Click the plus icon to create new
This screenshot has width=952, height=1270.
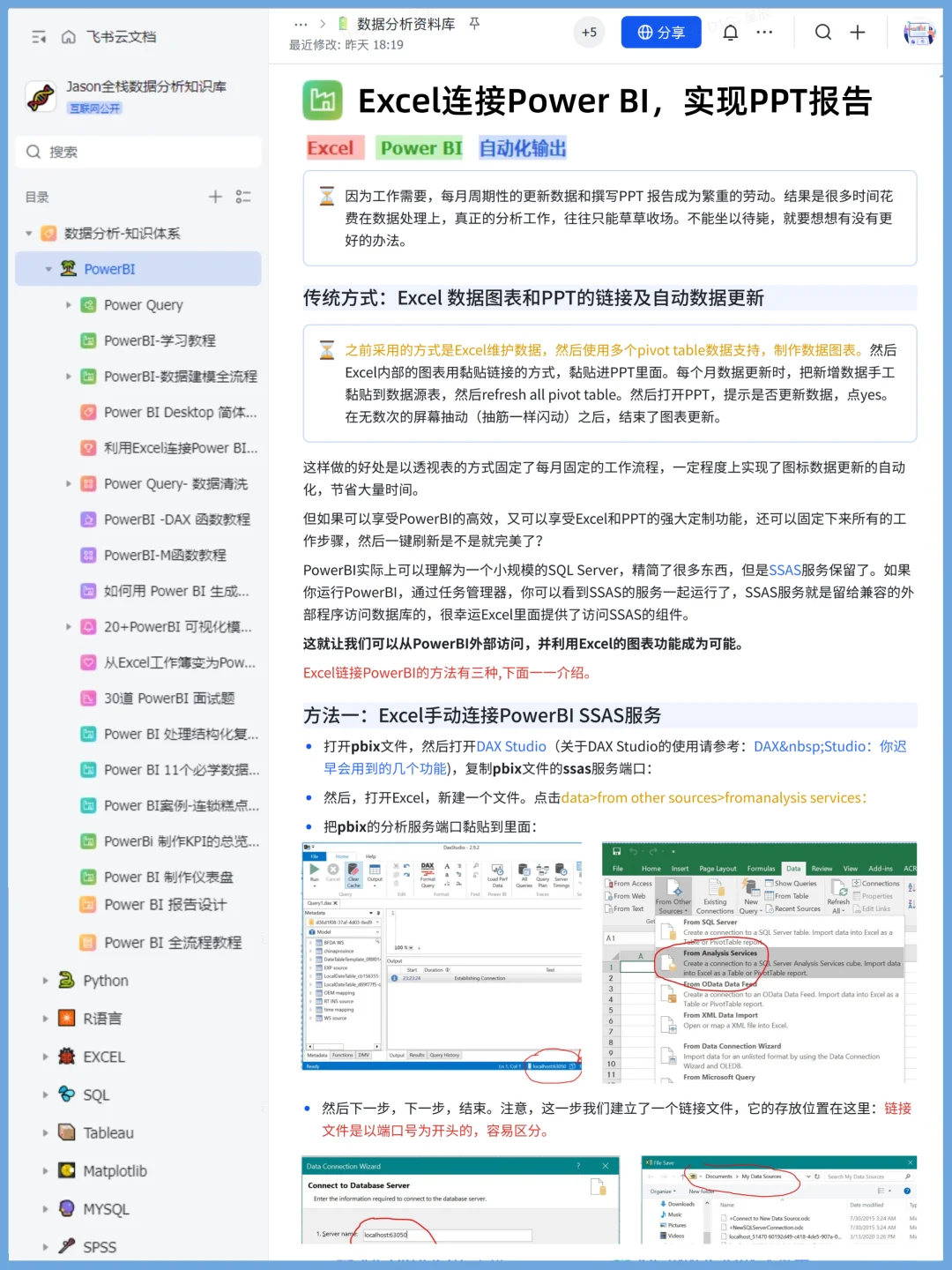tap(858, 33)
